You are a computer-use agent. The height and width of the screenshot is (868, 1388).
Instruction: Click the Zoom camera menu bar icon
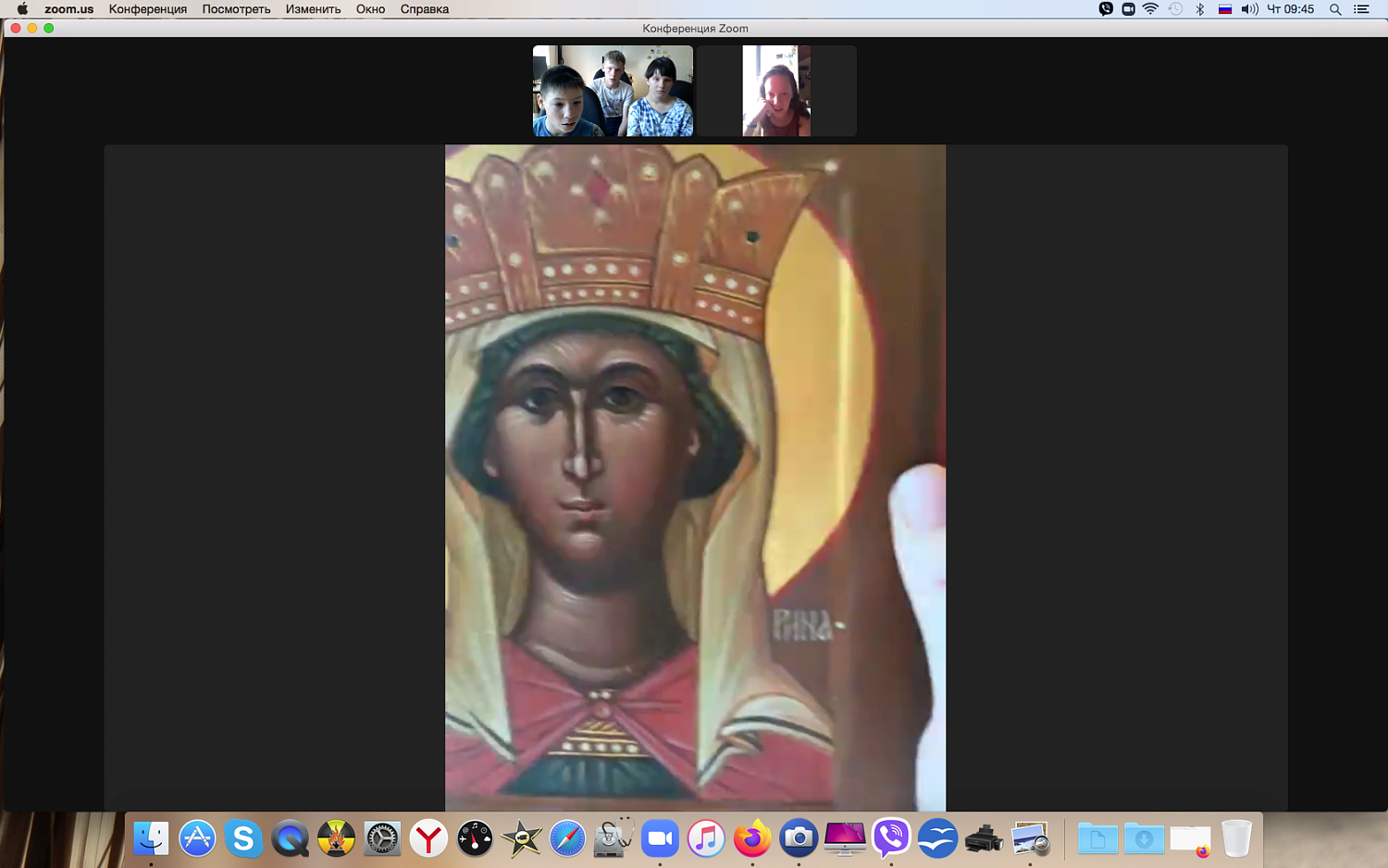(1128, 9)
